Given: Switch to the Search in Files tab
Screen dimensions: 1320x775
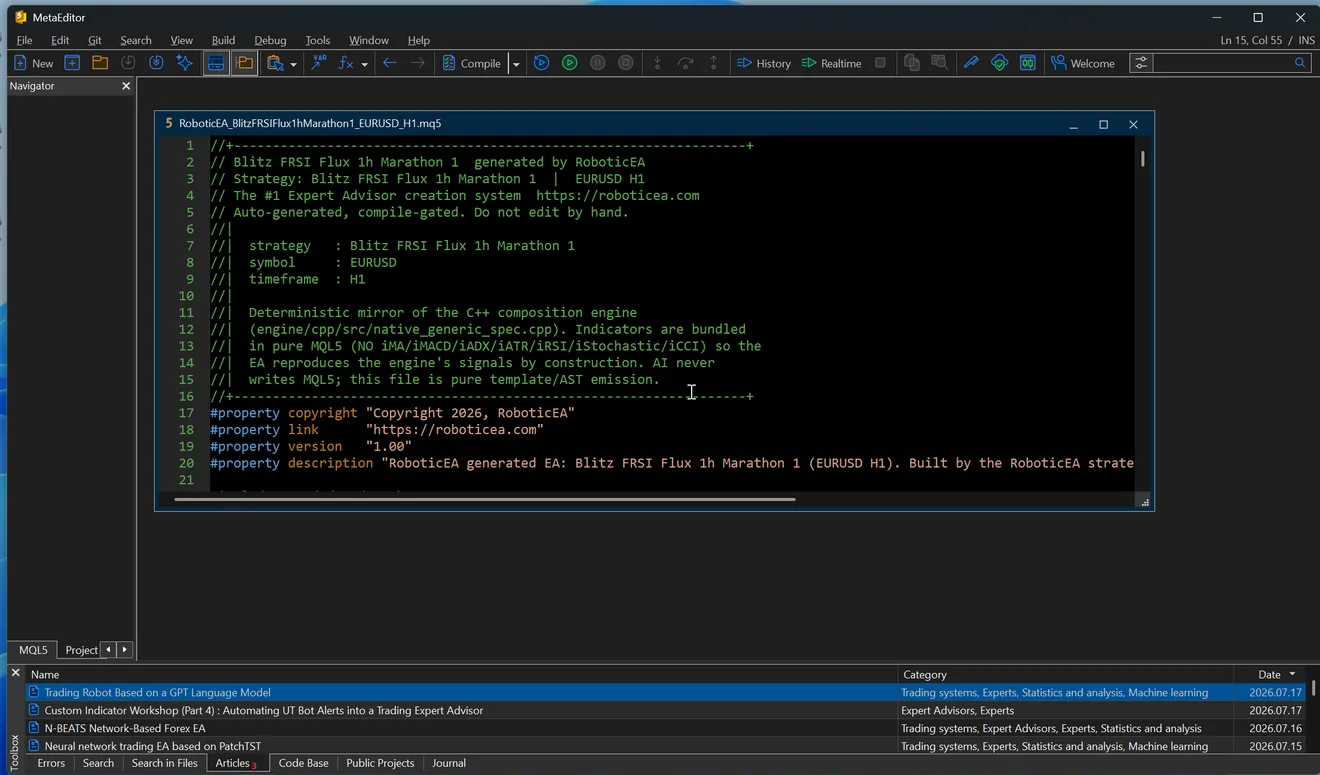Looking at the screenshot, I should pyautogui.click(x=165, y=763).
